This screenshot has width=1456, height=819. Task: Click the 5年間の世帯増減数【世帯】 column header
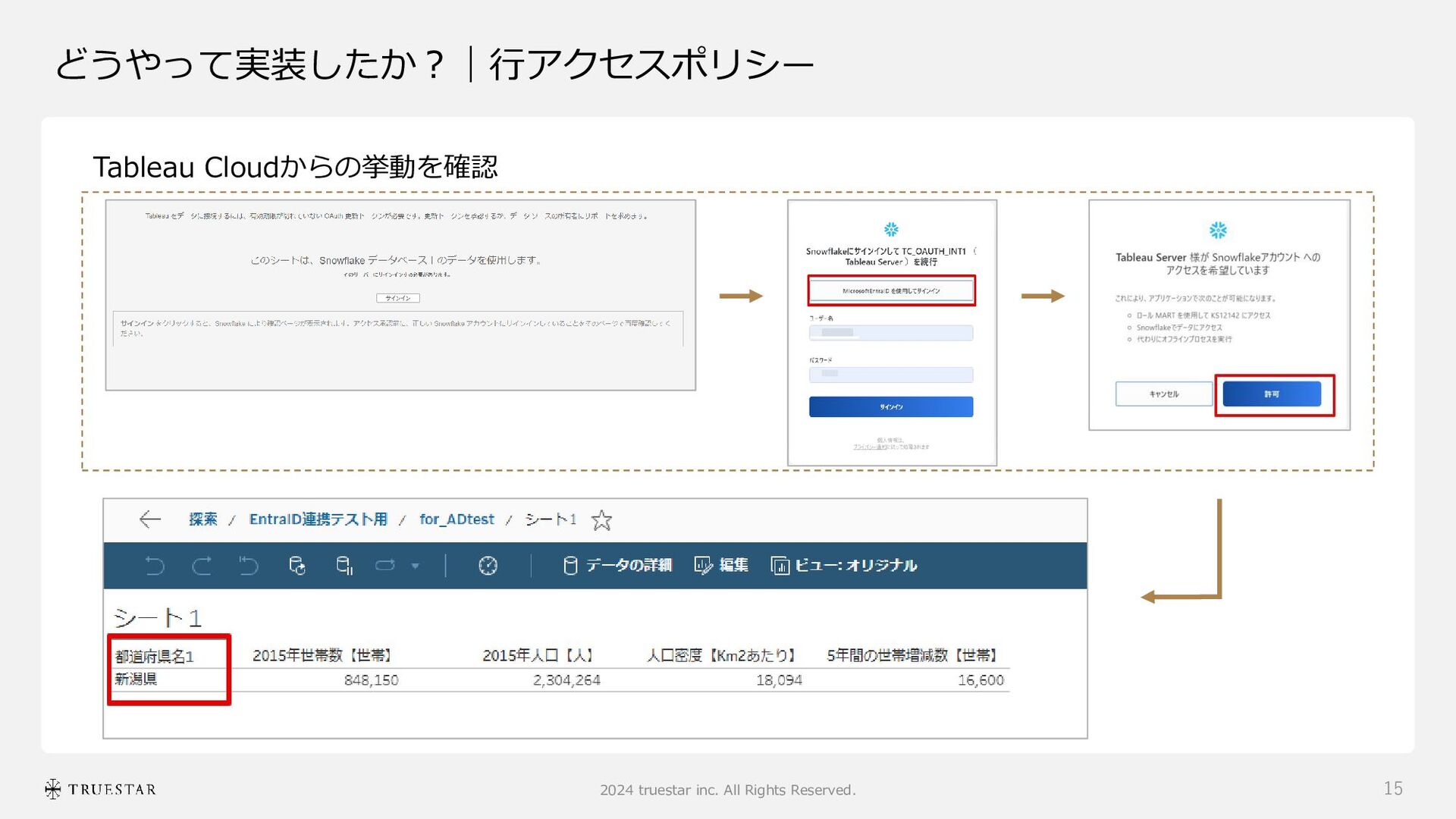[x=912, y=656]
